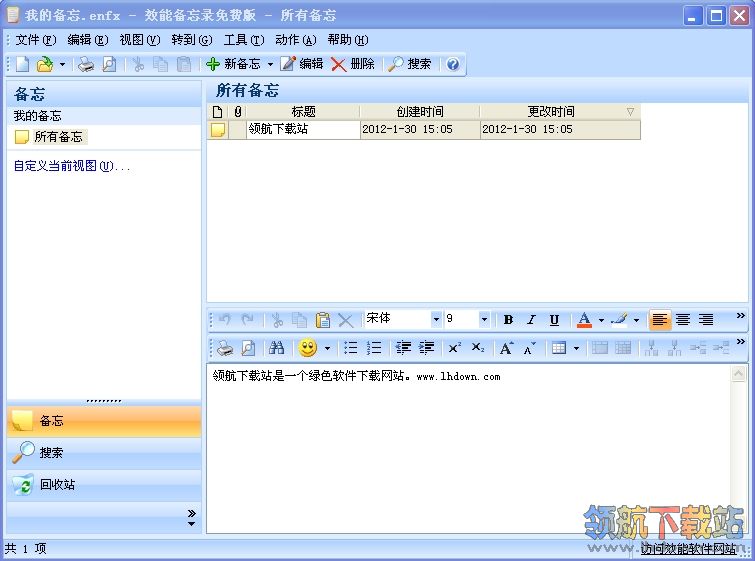
Task: Click the editor toolbar paste clipboard icon
Action: pyautogui.click(x=323, y=320)
